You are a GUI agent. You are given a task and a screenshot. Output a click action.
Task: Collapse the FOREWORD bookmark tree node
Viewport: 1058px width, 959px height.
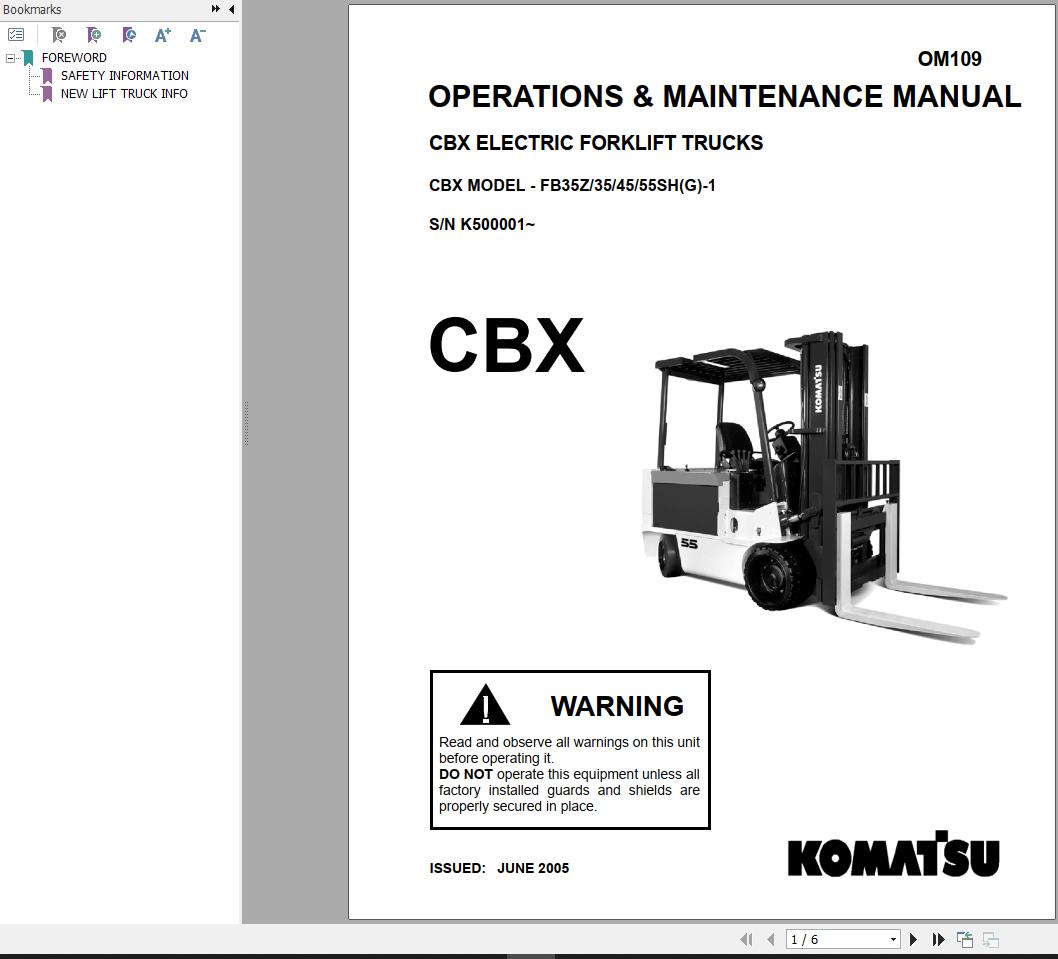[x=10, y=58]
